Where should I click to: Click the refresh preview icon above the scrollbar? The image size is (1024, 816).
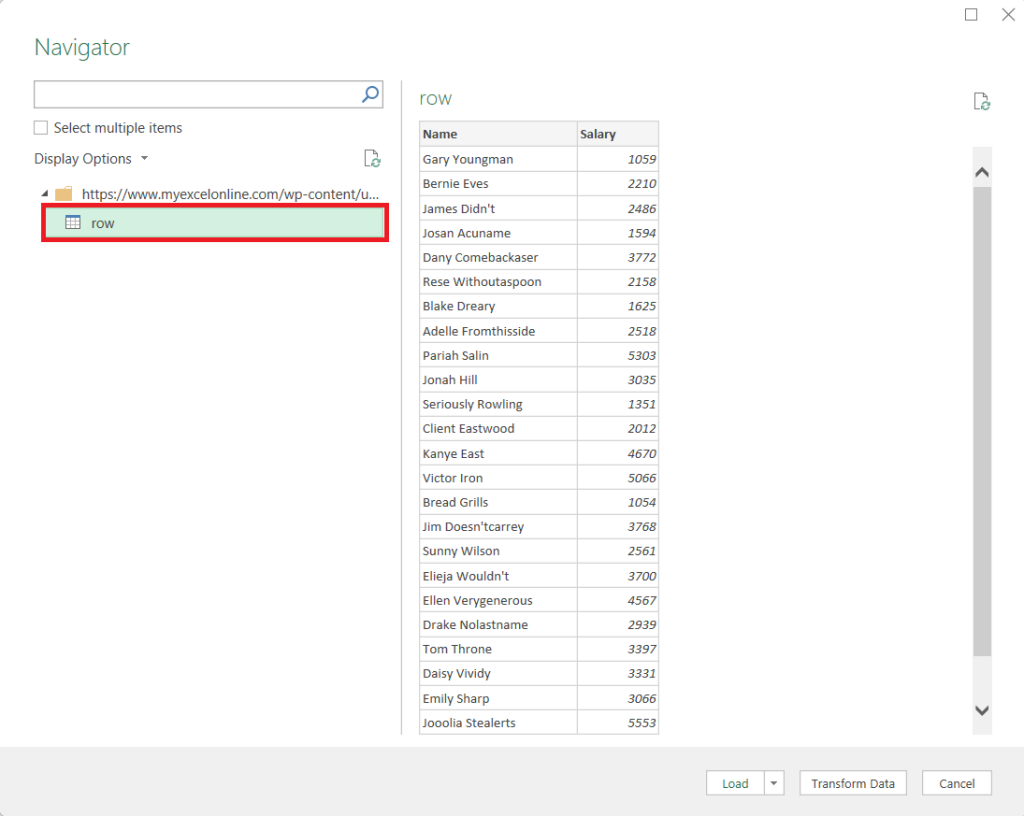point(982,101)
